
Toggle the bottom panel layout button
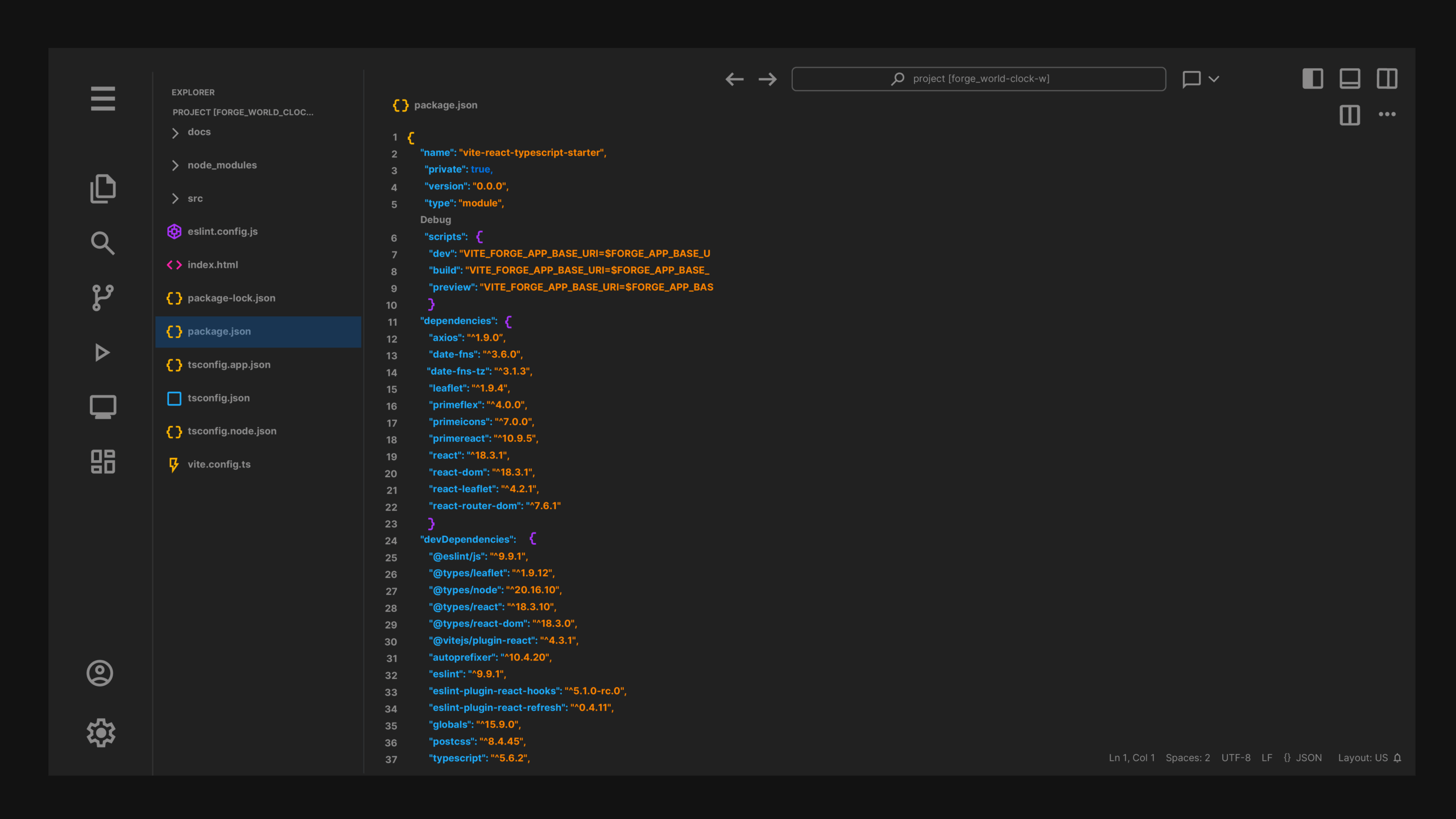tap(1350, 78)
